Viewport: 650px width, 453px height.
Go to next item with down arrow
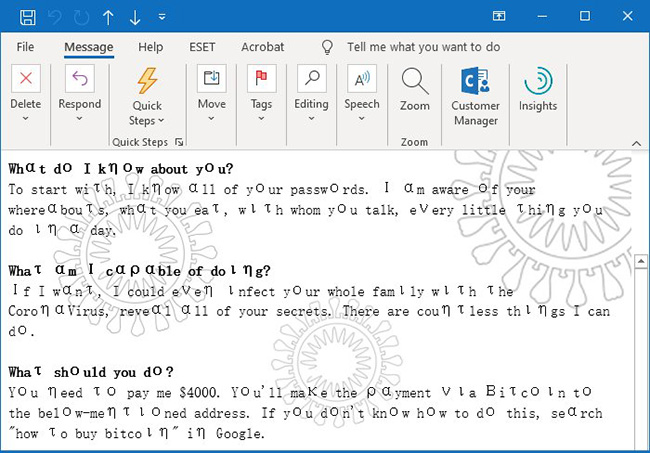(x=136, y=16)
